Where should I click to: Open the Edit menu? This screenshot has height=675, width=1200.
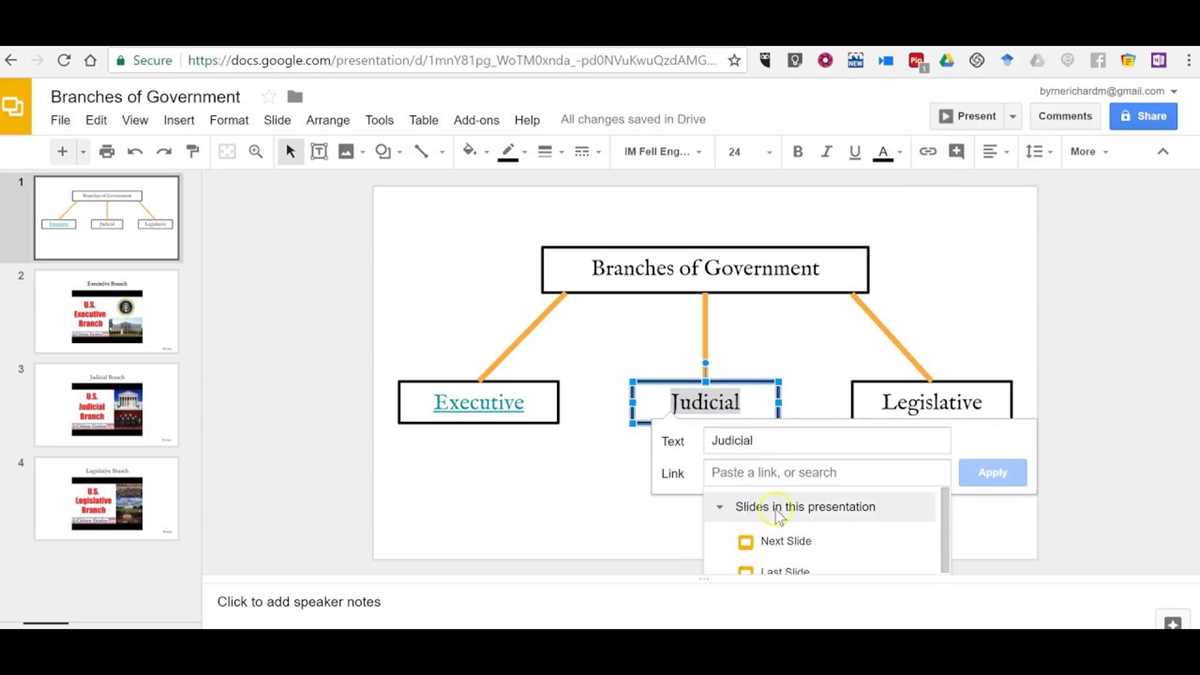coord(96,120)
